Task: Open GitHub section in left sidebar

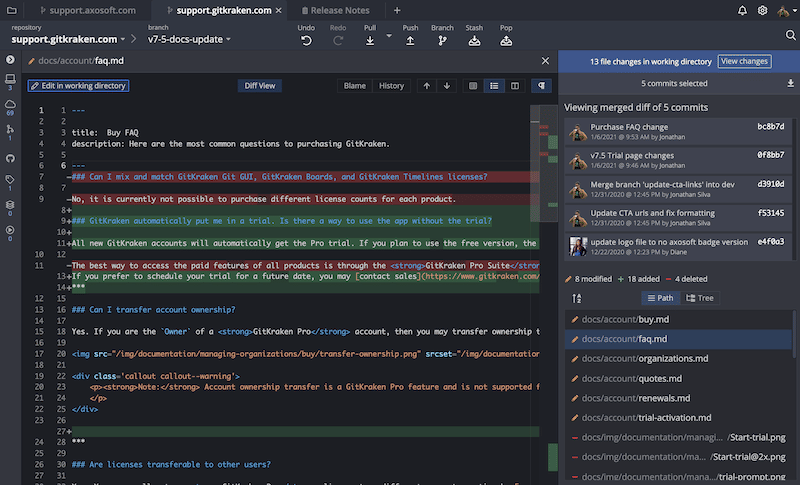Action: 10,157
